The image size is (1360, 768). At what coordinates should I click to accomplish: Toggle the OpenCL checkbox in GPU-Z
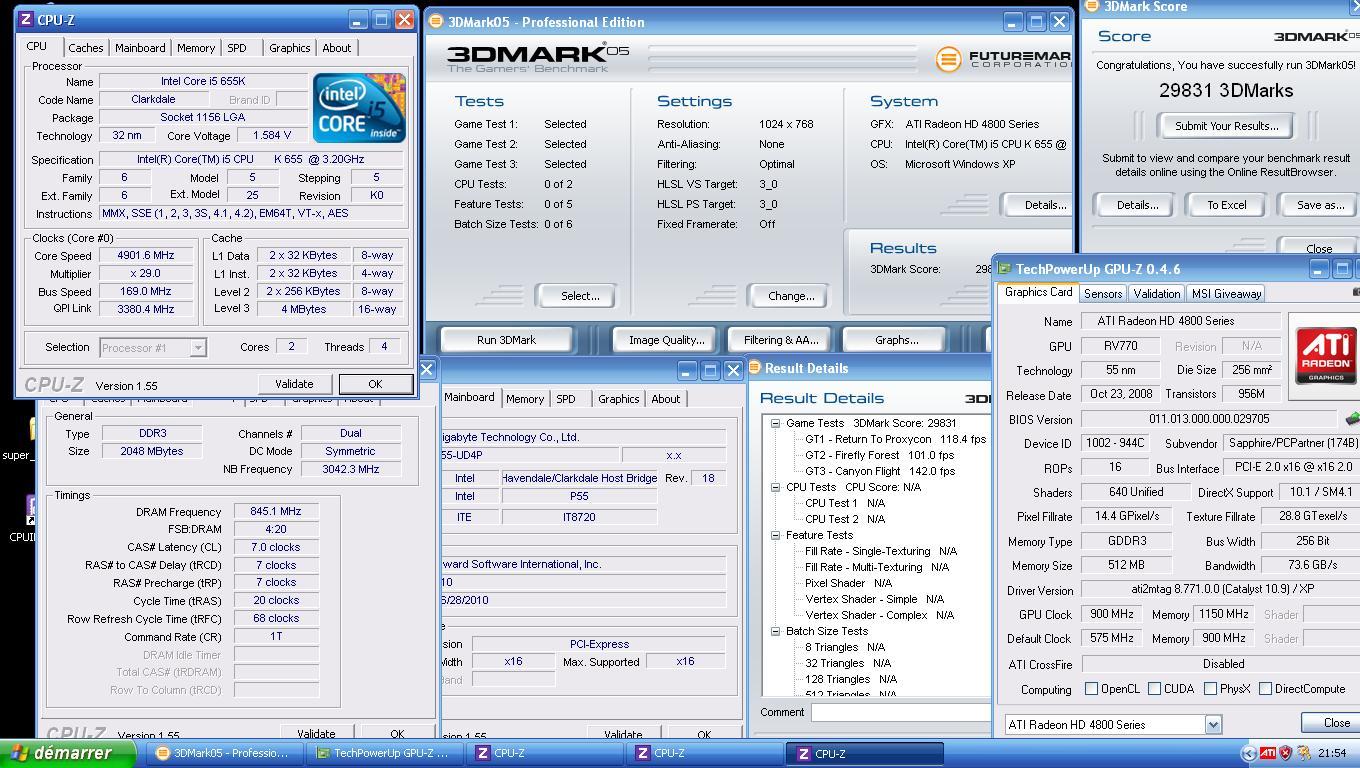[1092, 689]
